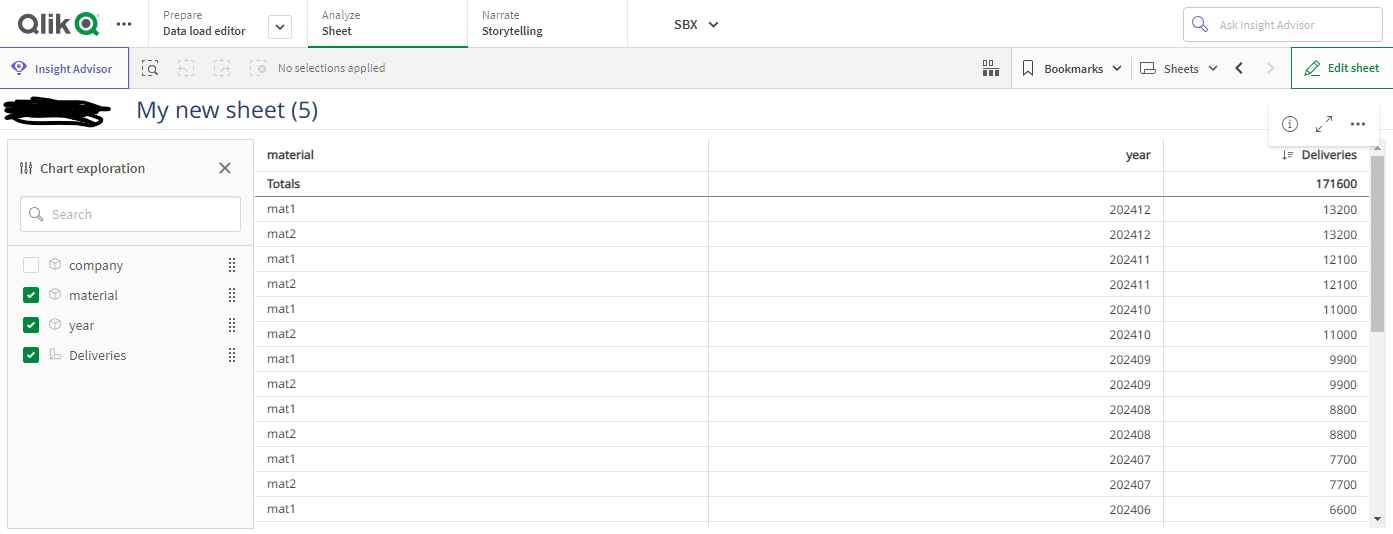1393x534 pixels.
Task: Open the Bookmarks dropdown
Action: point(1071,68)
